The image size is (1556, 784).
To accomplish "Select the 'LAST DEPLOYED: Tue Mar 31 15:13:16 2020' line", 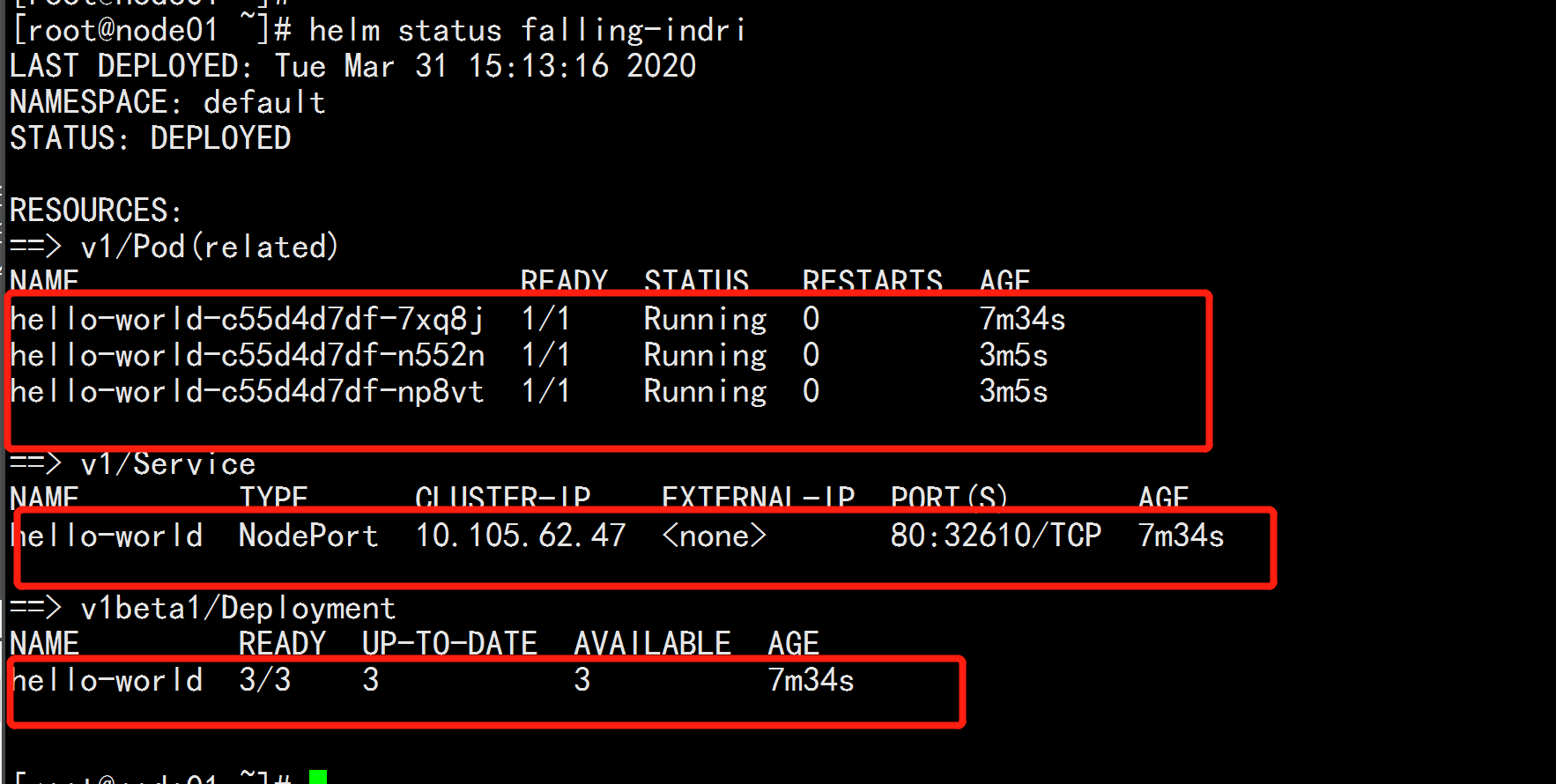I will (x=352, y=66).
